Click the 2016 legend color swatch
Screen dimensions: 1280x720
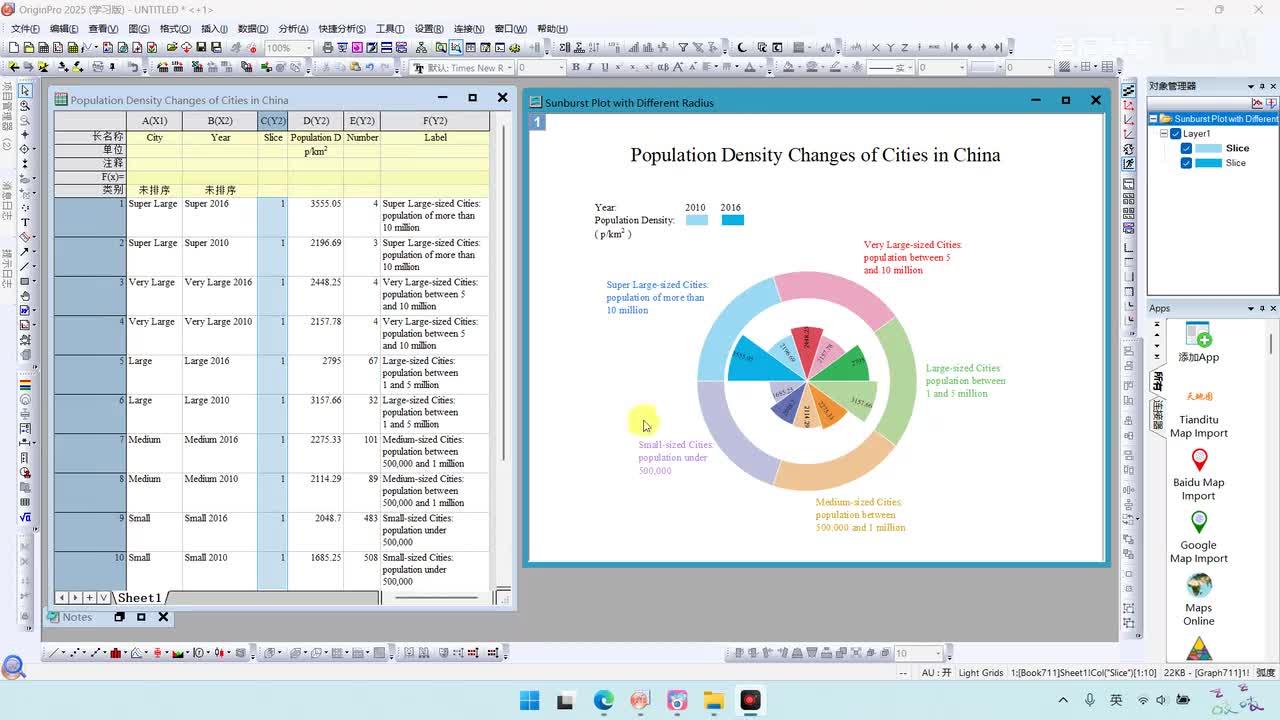(x=732, y=220)
